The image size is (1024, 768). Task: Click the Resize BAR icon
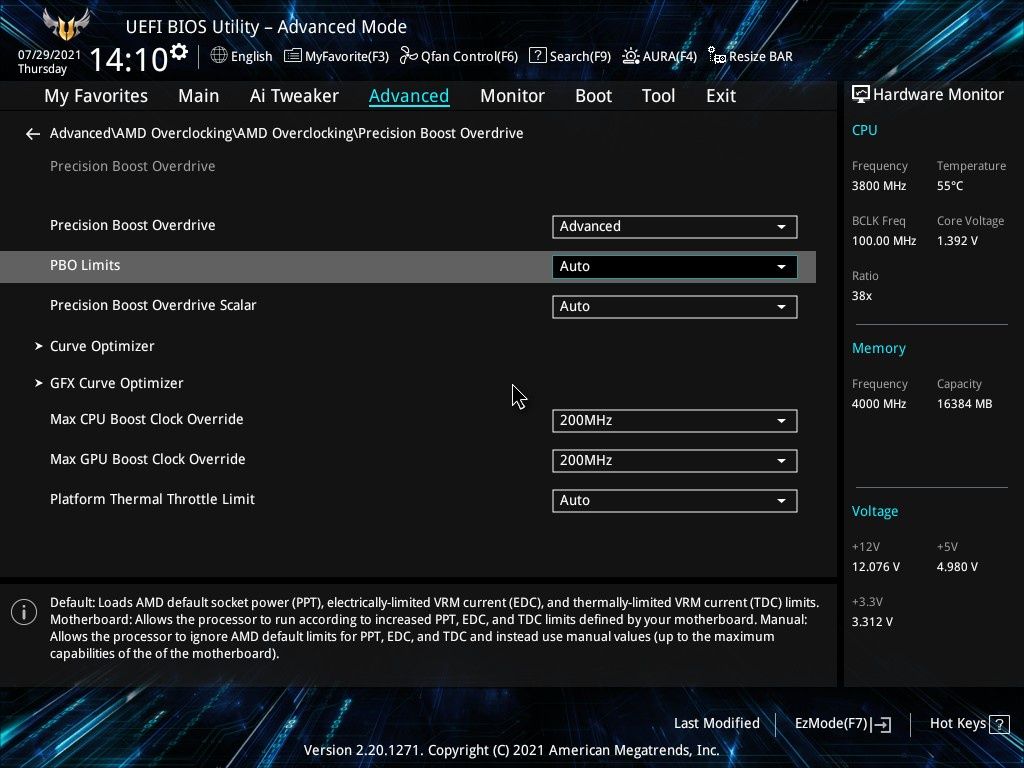716,56
